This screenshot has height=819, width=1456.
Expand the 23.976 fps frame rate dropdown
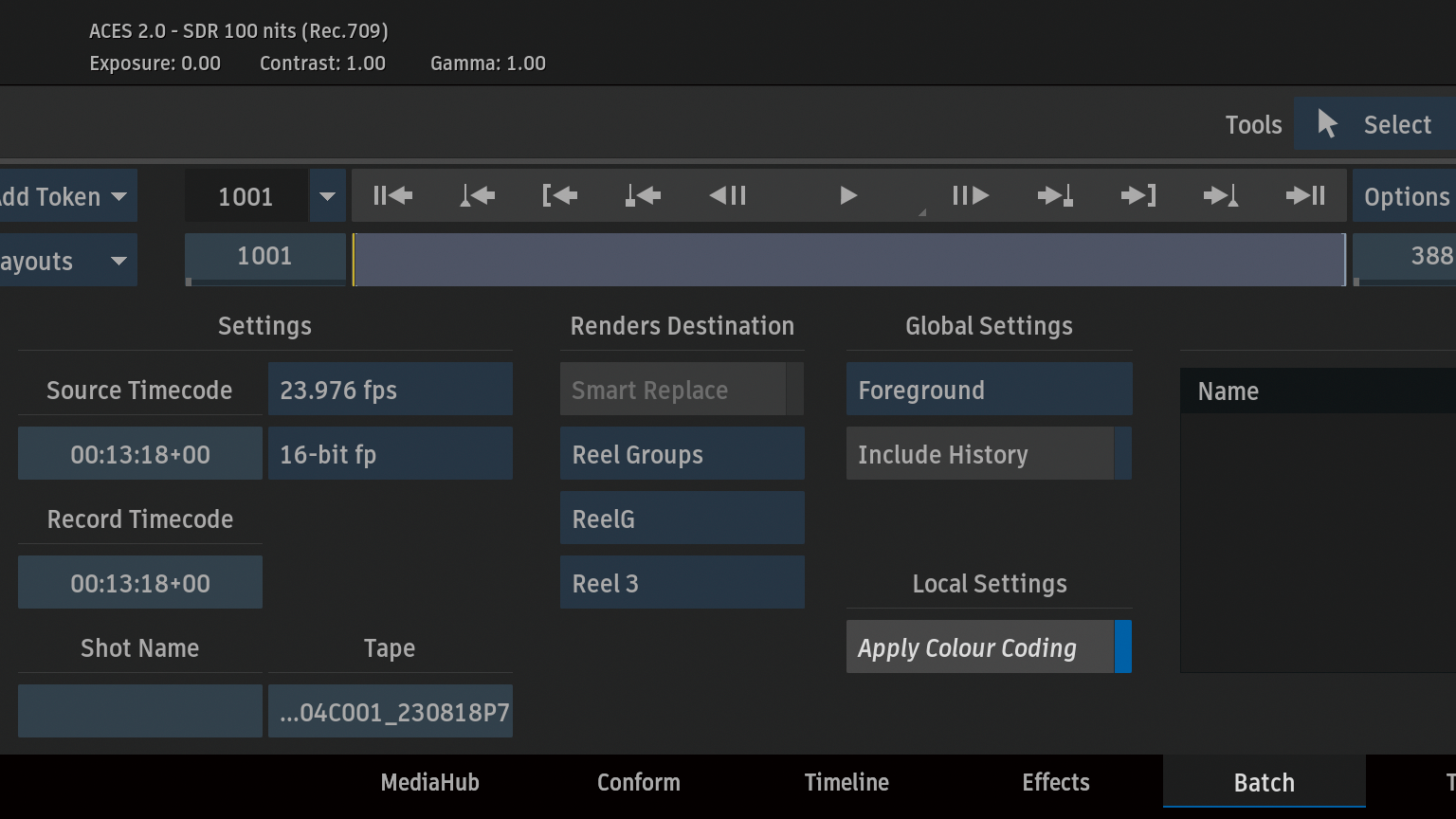tap(390, 390)
